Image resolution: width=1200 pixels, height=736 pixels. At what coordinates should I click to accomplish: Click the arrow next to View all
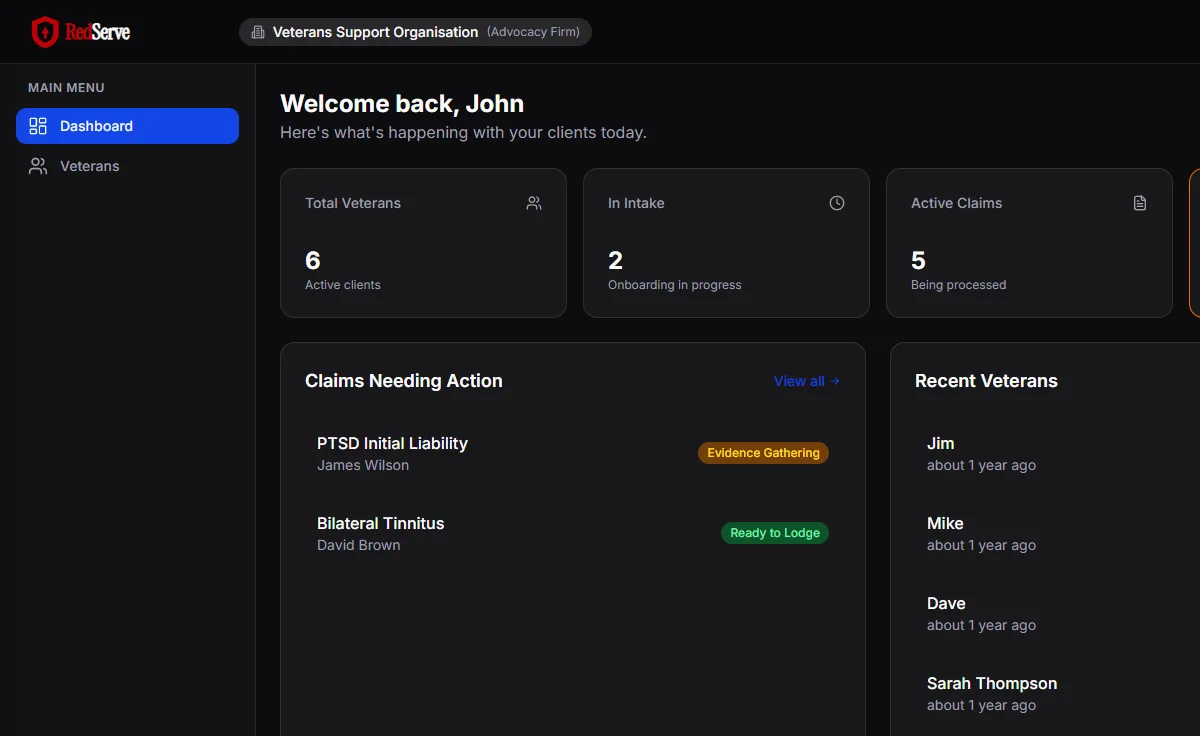835,381
